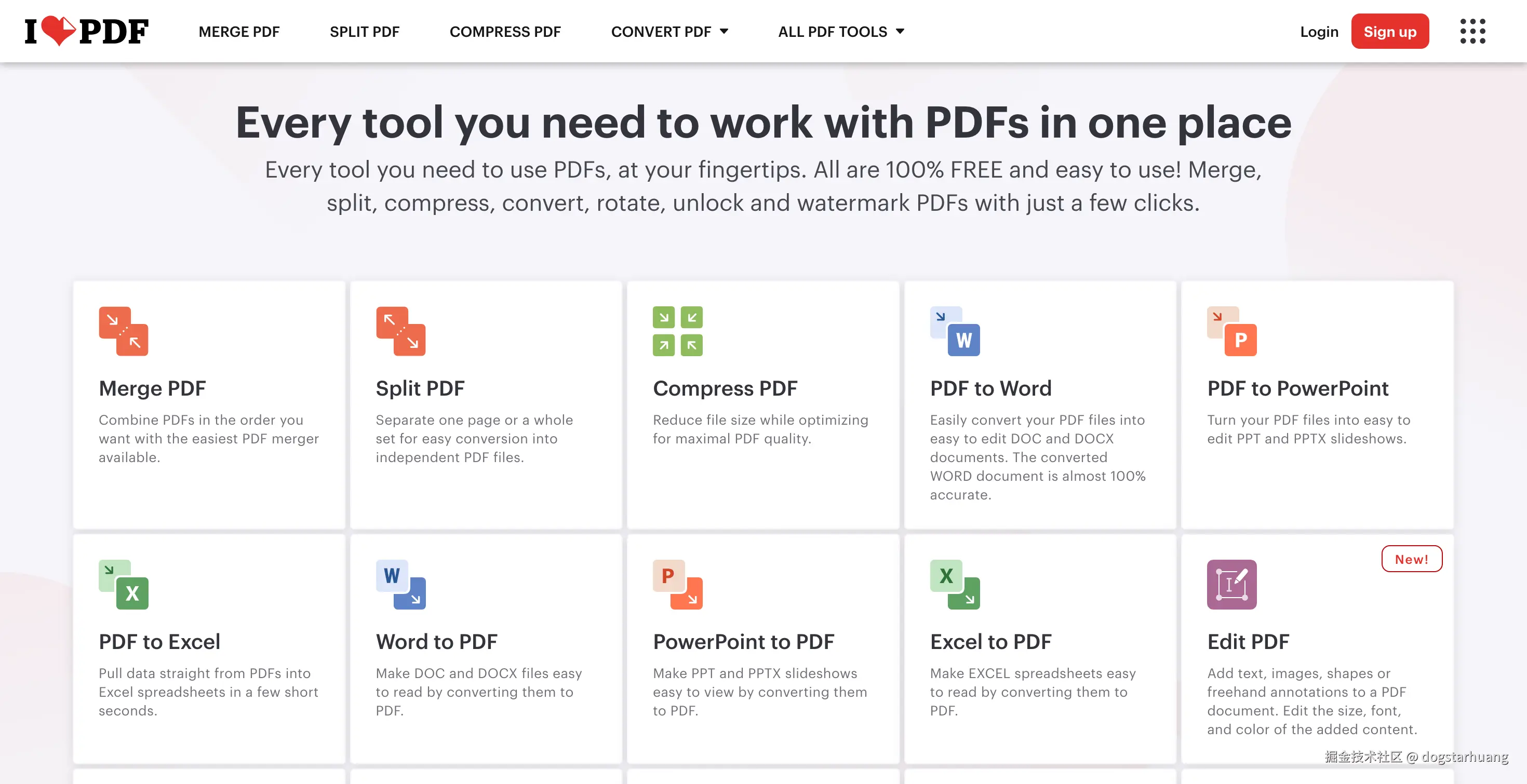Select Split PDF in the top navigation
The height and width of the screenshot is (784, 1527).
[x=365, y=32]
